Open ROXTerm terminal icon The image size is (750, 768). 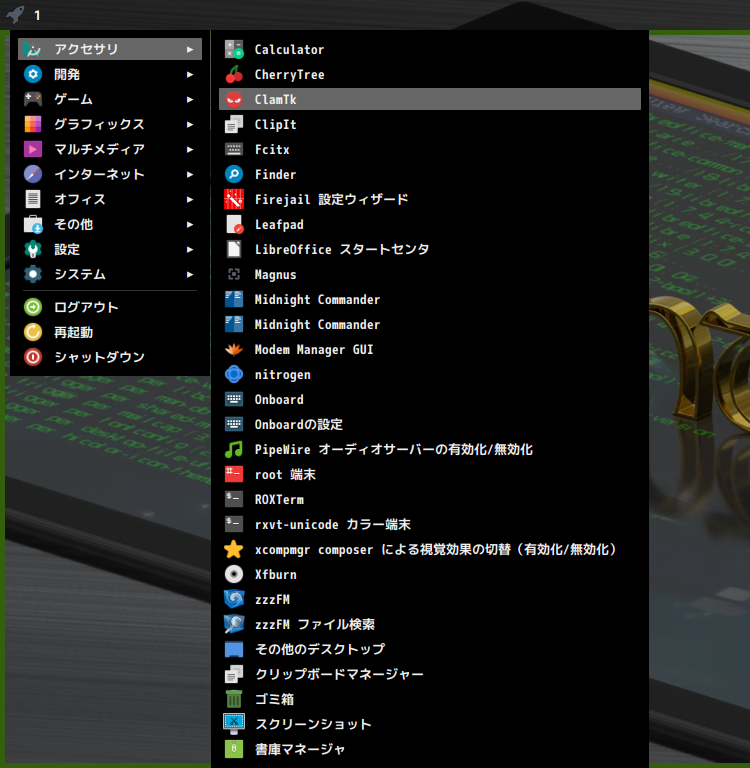tap(234, 499)
